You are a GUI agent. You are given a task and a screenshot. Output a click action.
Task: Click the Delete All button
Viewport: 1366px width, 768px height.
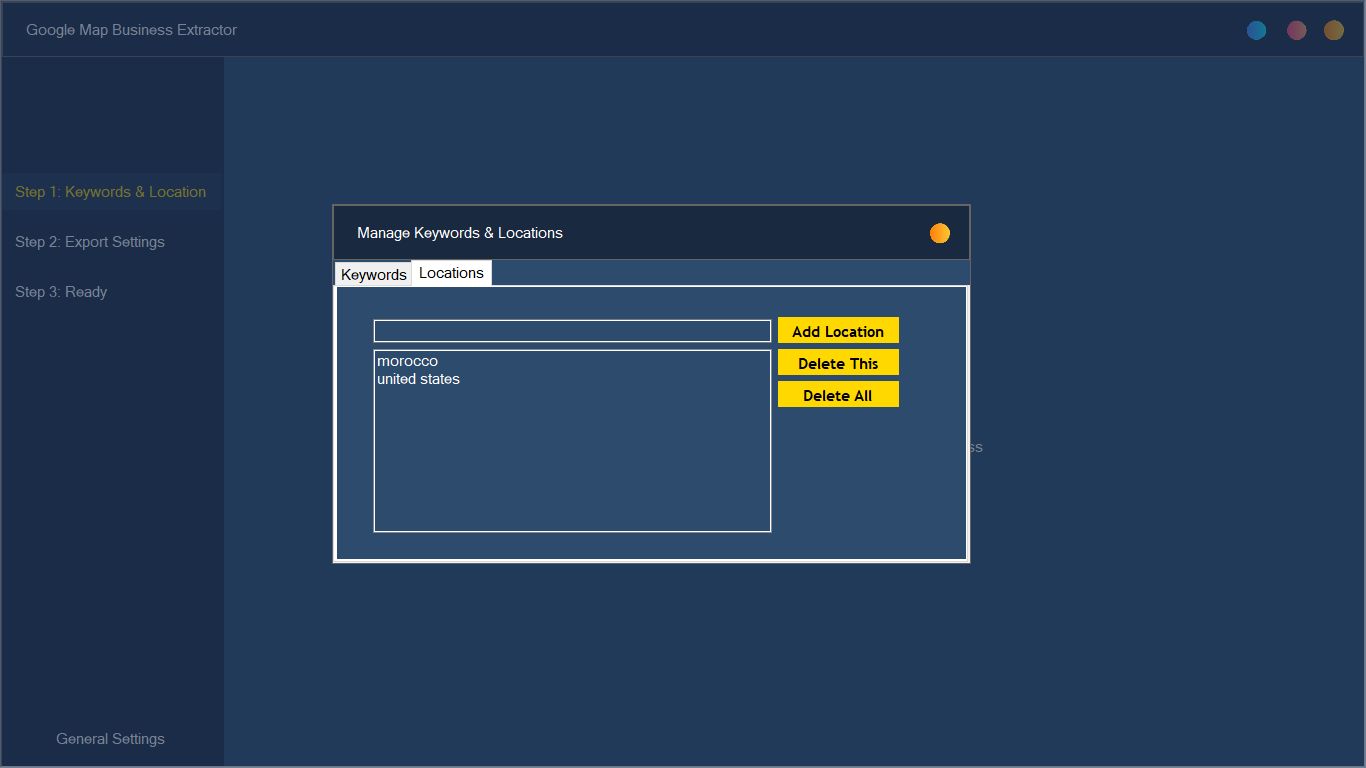pyautogui.click(x=838, y=394)
